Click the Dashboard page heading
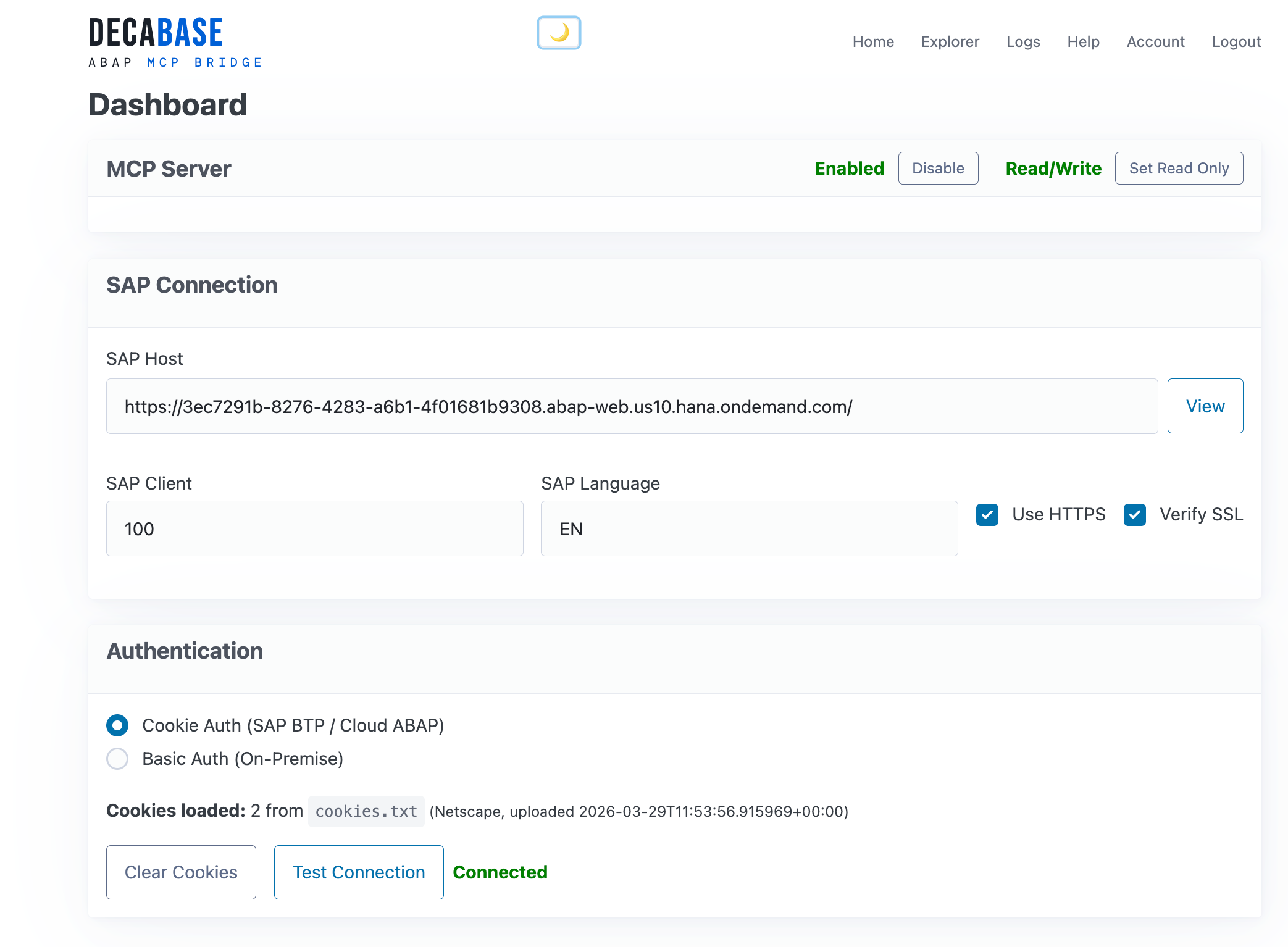Screen dimensions: 1288x947 168,104
